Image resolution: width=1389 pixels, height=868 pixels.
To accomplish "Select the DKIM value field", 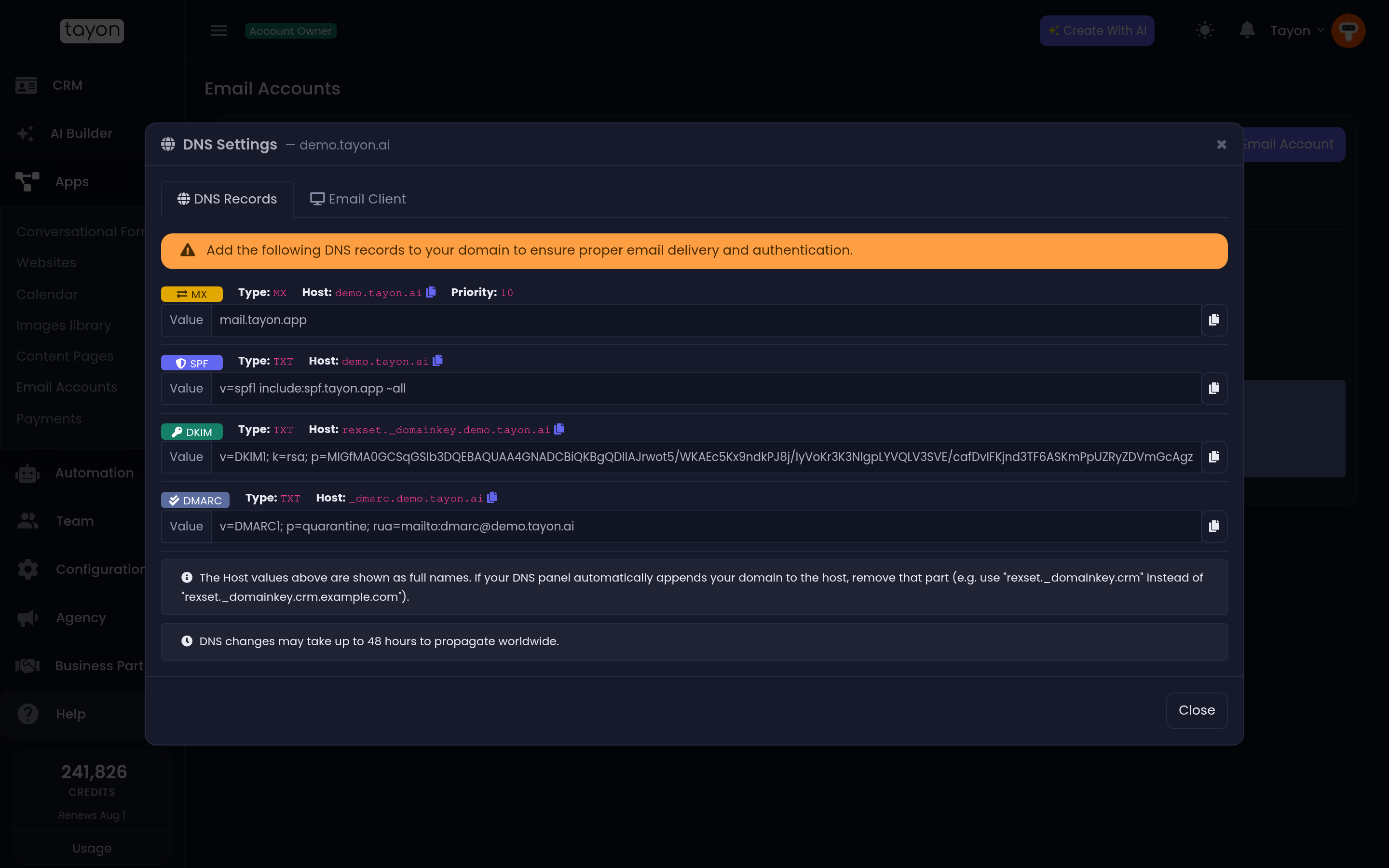I will pos(706,457).
